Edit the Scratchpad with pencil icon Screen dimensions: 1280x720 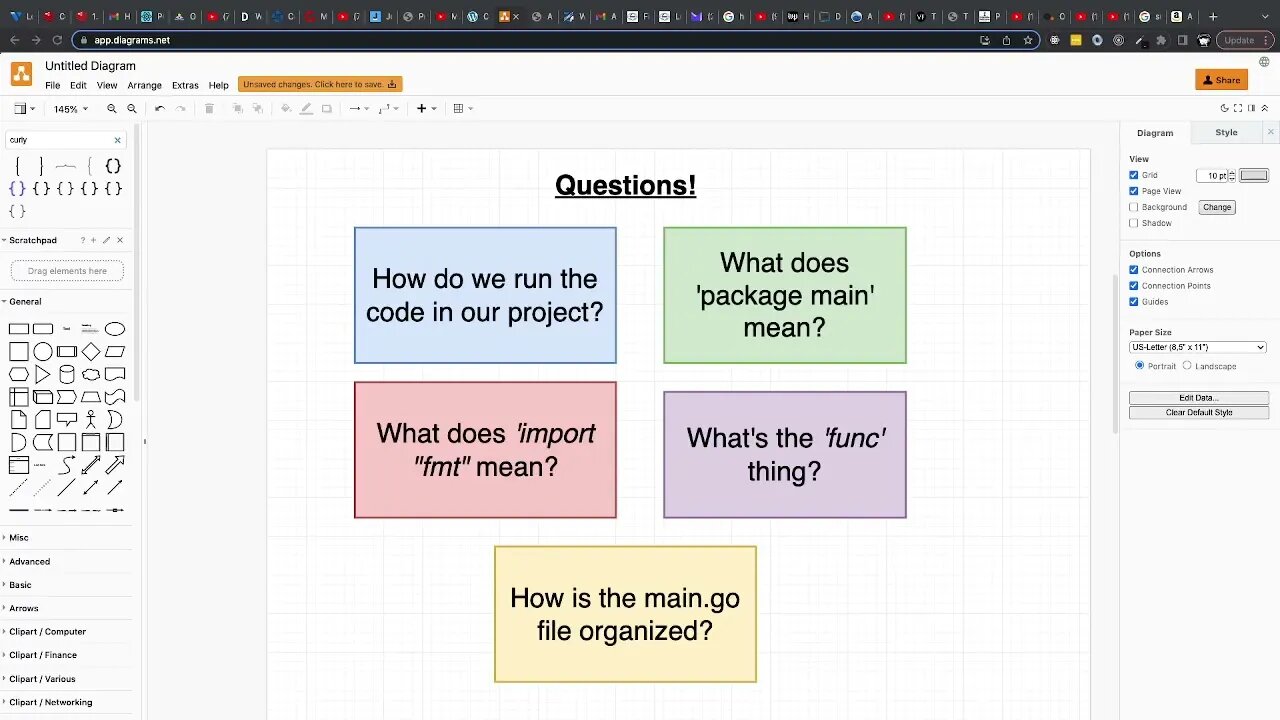[107, 240]
